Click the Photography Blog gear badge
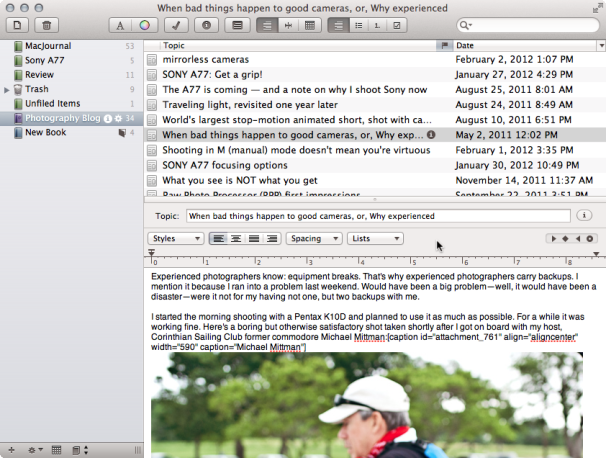Screen dimensions: 606x458 point(119,118)
